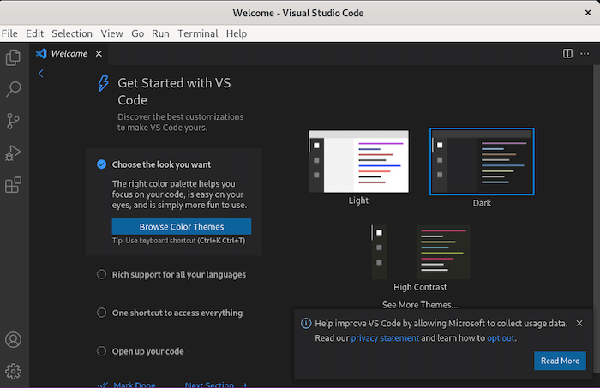Close the Visual Studio Code window
This screenshot has height=388, width=600.
[x=588, y=13]
